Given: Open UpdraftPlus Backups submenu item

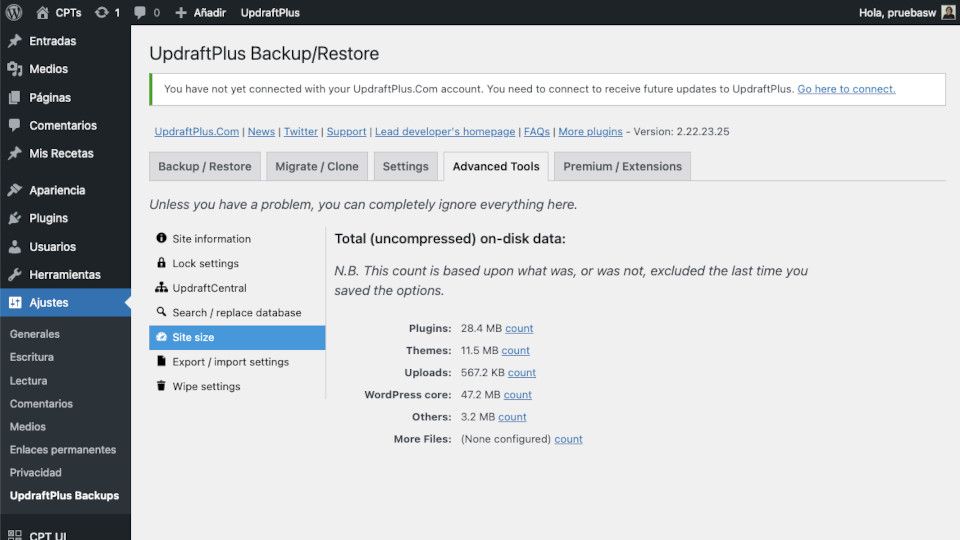Looking at the screenshot, I should click(x=64, y=495).
